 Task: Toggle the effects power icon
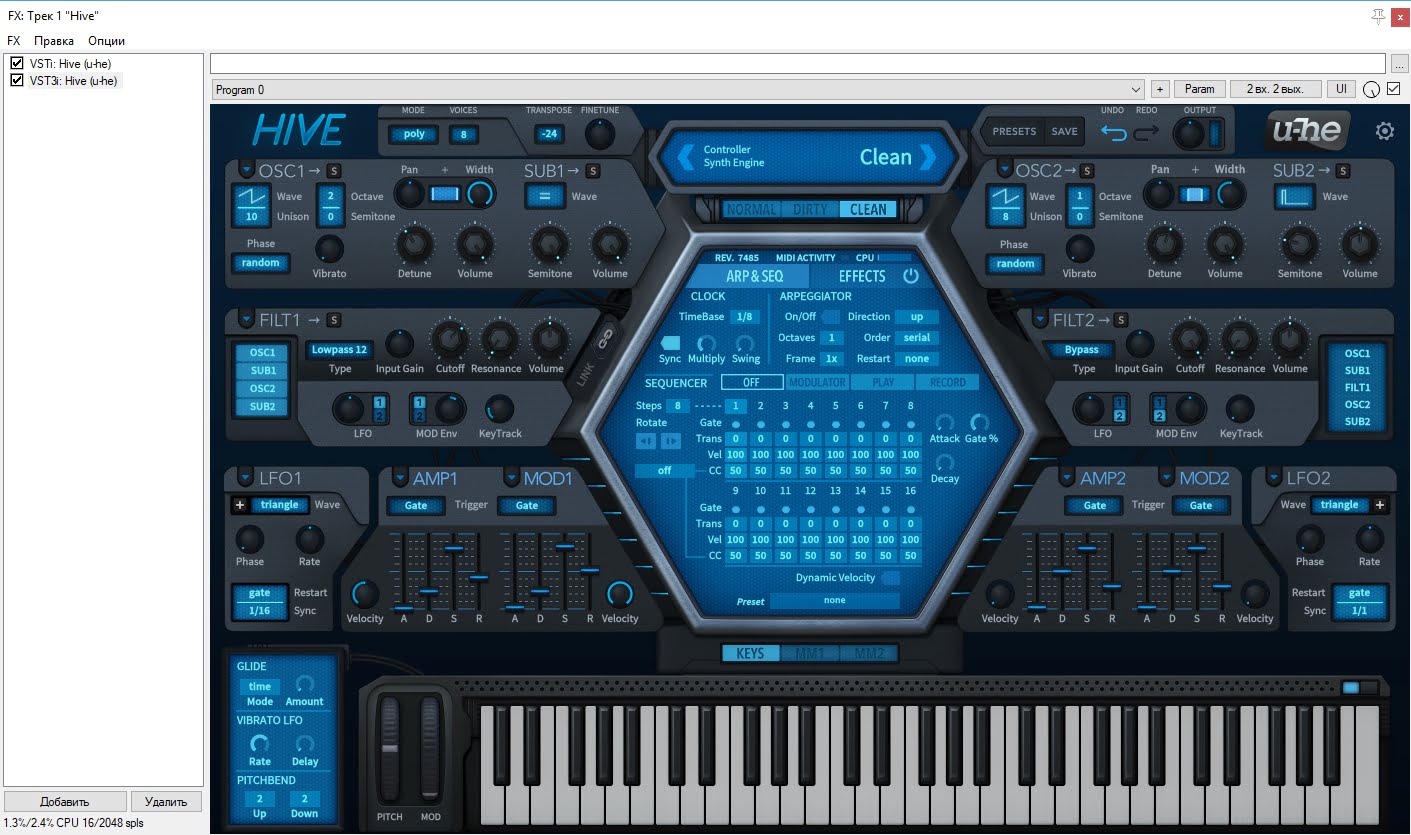910,276
